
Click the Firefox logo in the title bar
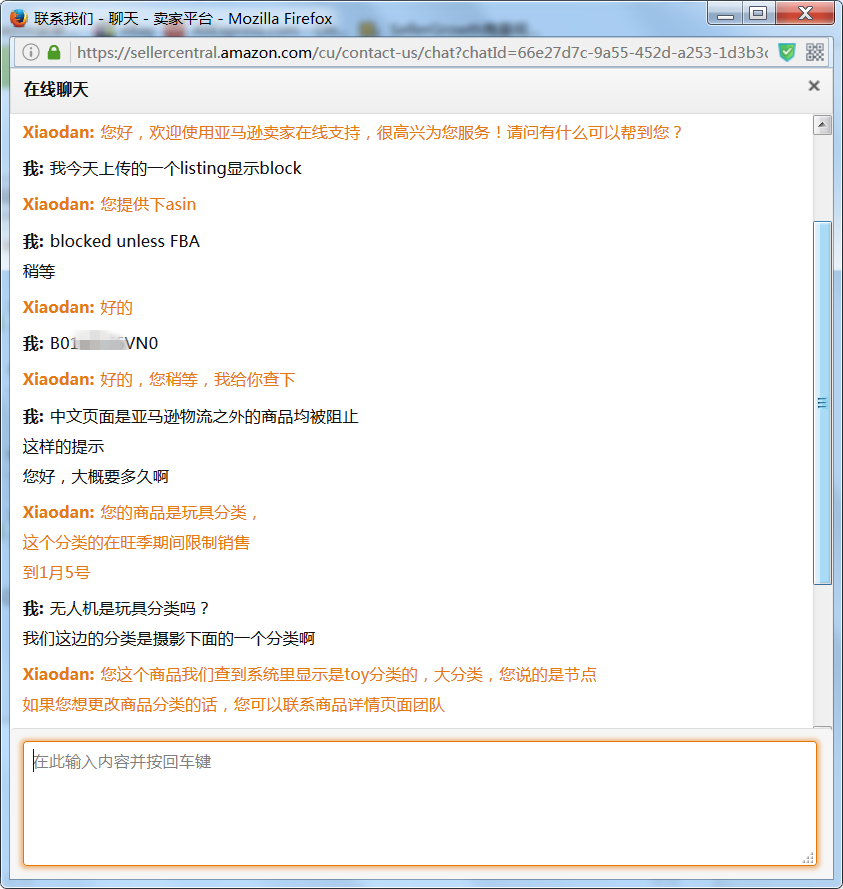pos(18,18)
